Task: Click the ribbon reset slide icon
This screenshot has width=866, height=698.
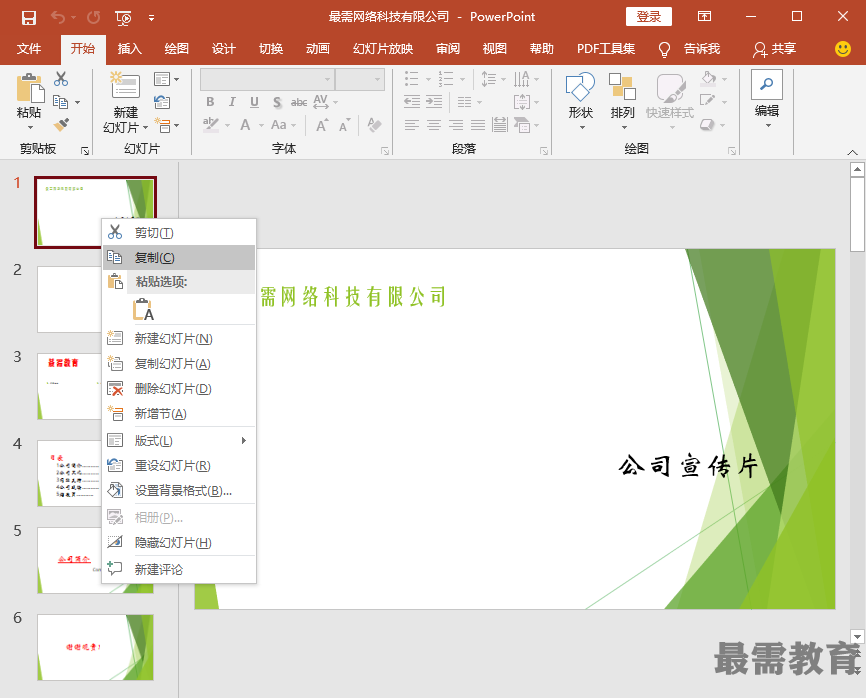Action: tap(162, 102)
